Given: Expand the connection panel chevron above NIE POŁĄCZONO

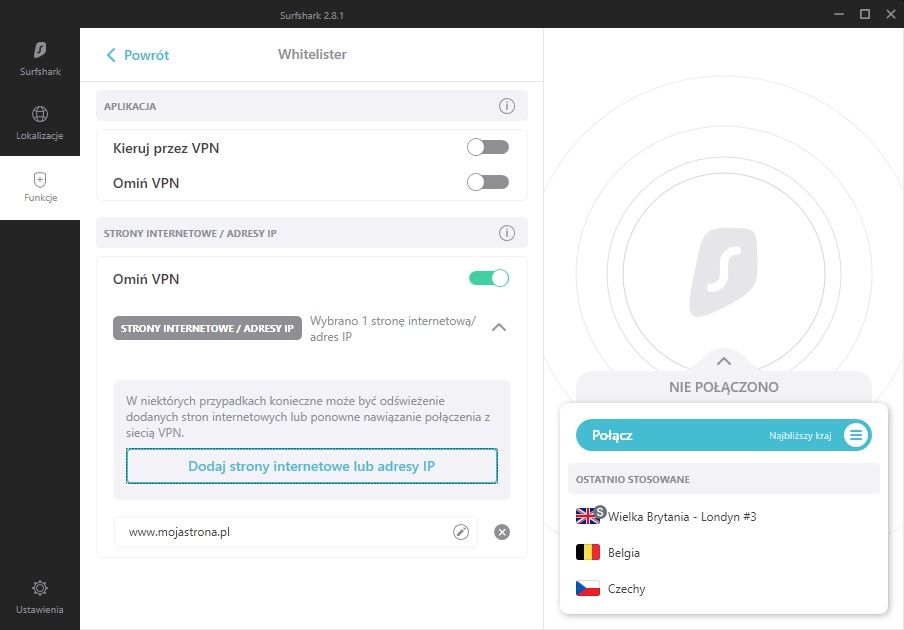Looking at the screenshot, I should pos(724,361).
